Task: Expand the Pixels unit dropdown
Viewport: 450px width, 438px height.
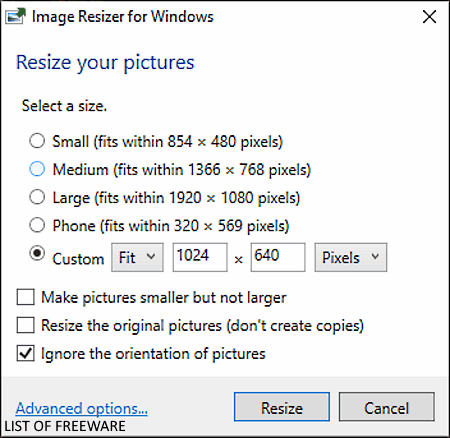Action: [x=351, y=257]
